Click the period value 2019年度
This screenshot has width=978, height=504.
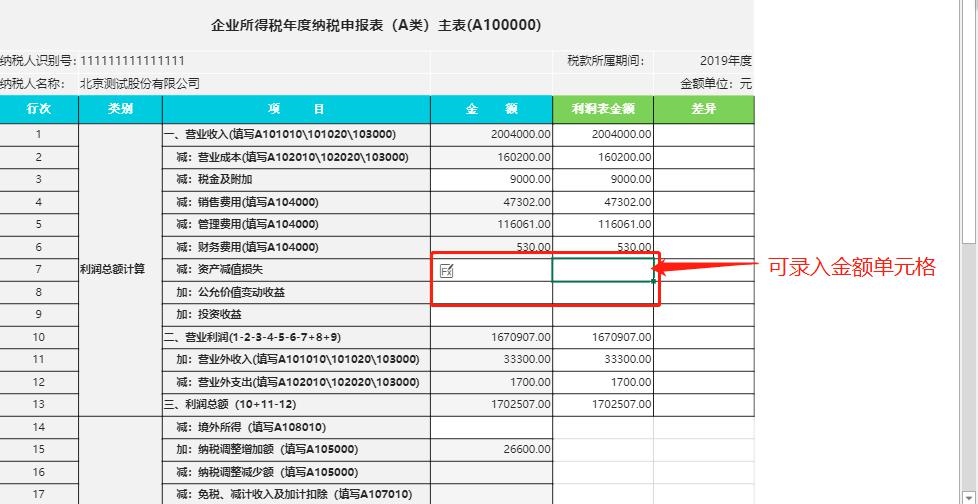[x=725, y=61]
